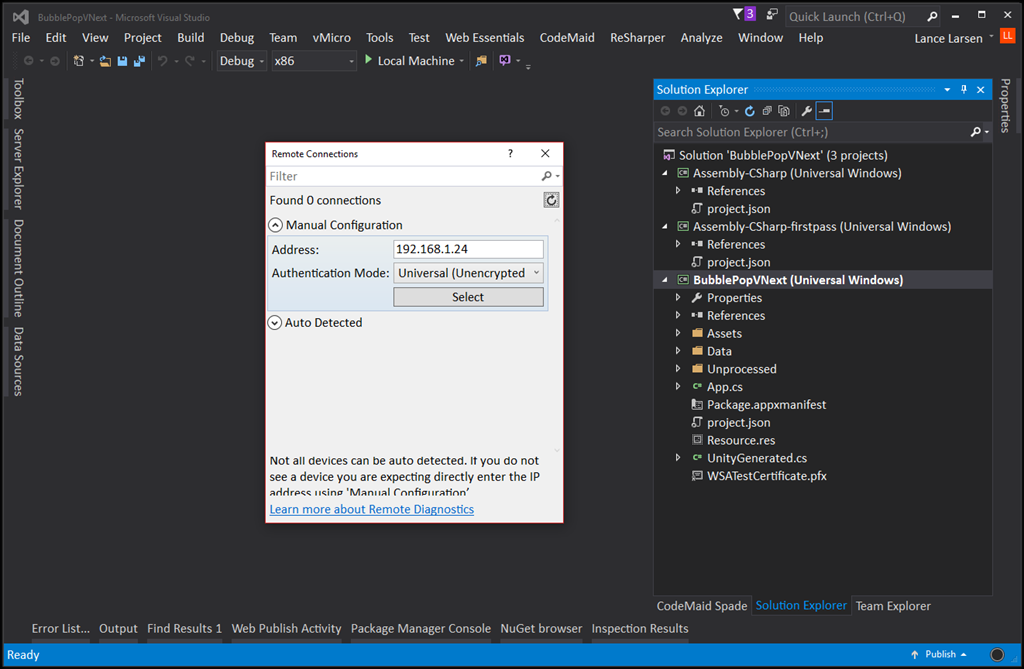Screen dimensions: 1024x669
Task: Collapse the BubblePopVNext project node
Action: point(665,280)
